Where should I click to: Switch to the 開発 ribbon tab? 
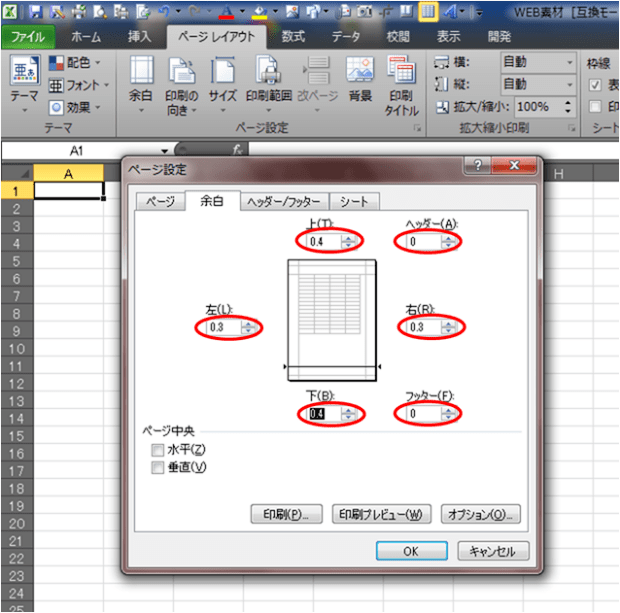coord(499,37)
